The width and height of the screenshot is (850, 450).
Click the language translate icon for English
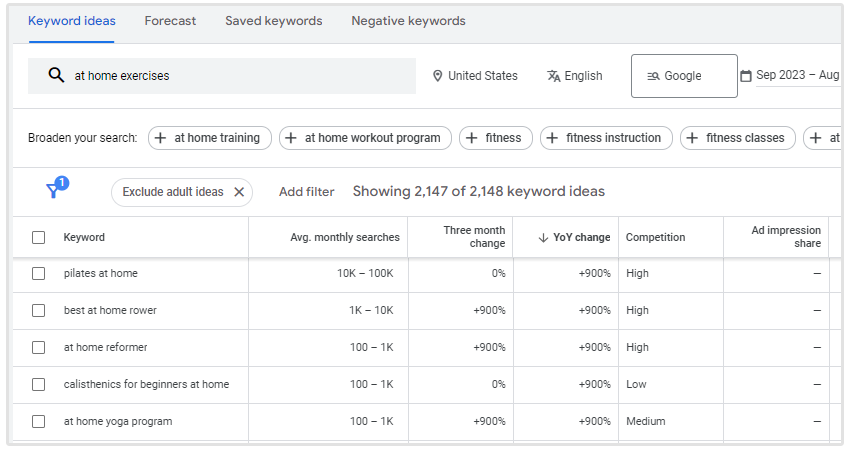pos(554,76)
